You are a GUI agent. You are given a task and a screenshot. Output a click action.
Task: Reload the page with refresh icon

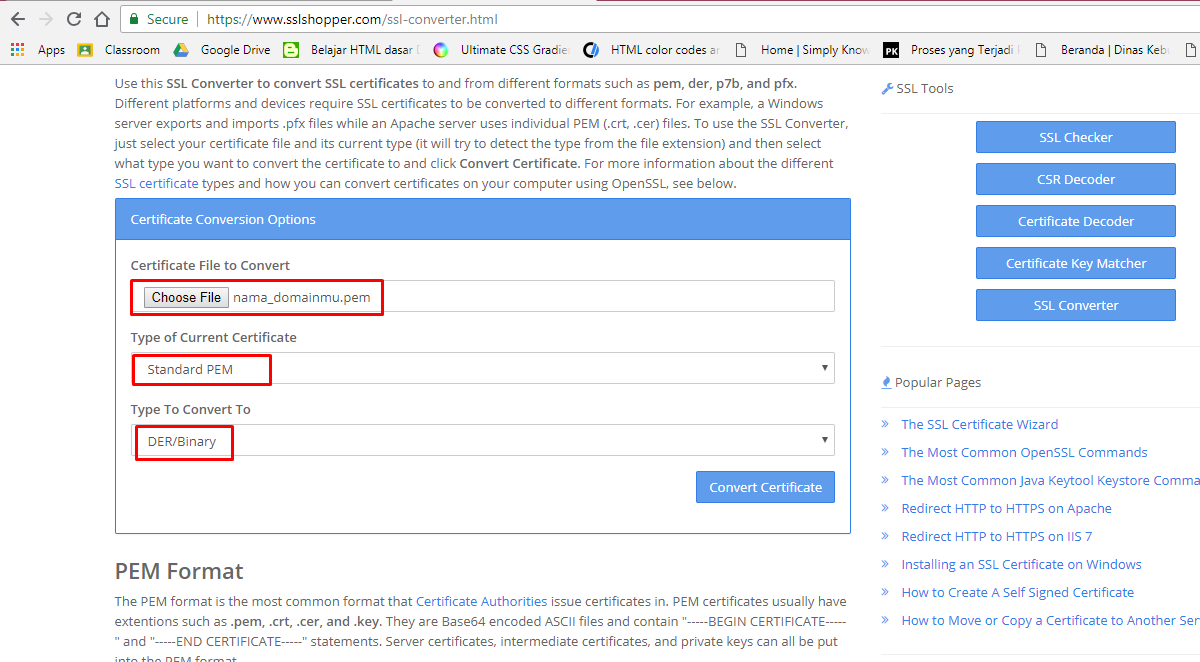[74, 19]
